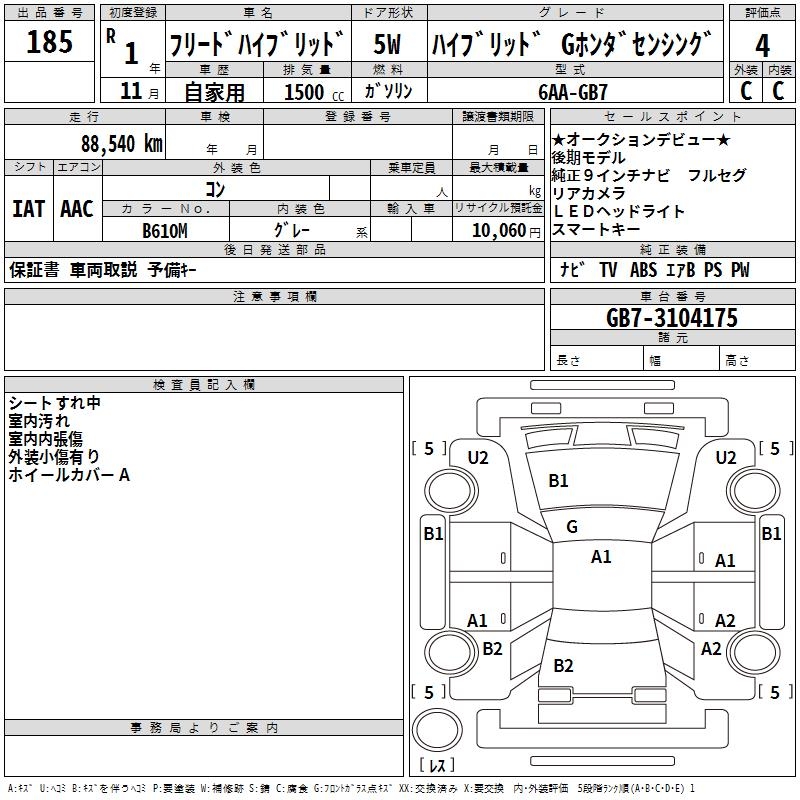Click the 純正9インチナビ フルセグ line
The height and width of the screenshot is (800, 800).
[649, 176]
